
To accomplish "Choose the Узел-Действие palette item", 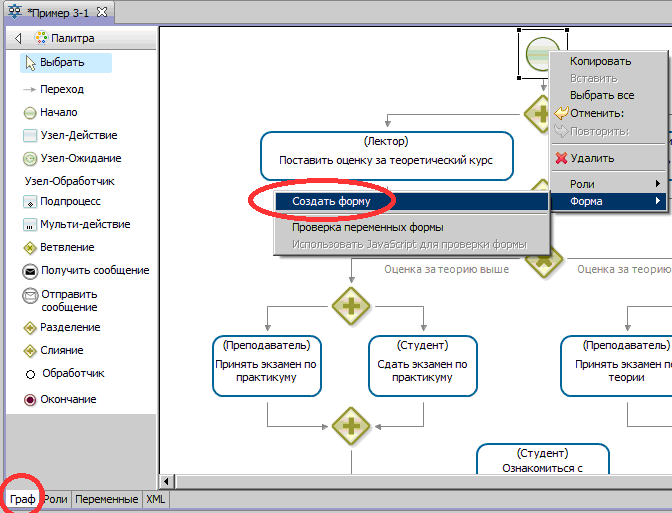I will click(x=78, y=135).
